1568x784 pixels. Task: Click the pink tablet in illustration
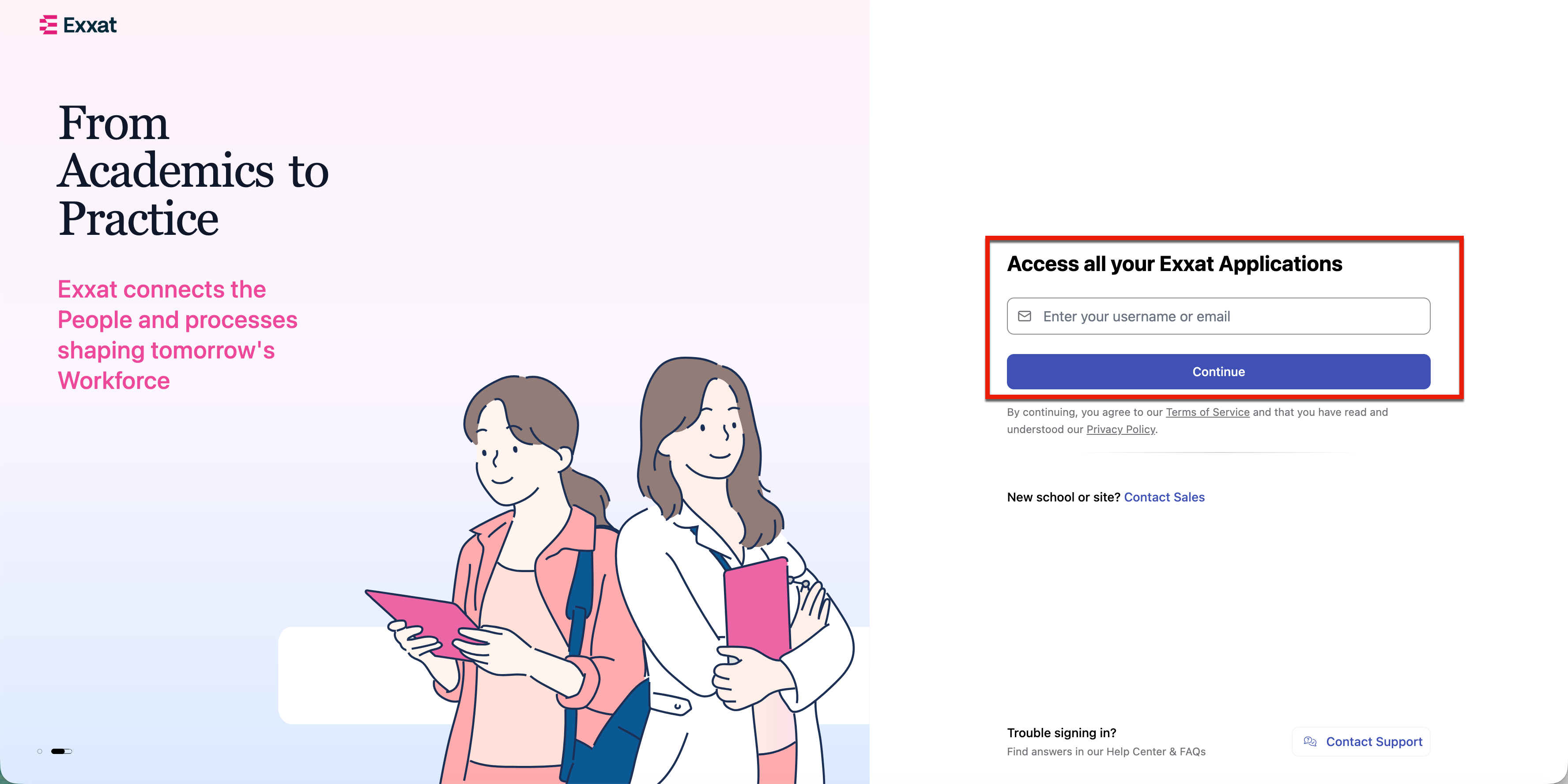(x=426, y=624)
